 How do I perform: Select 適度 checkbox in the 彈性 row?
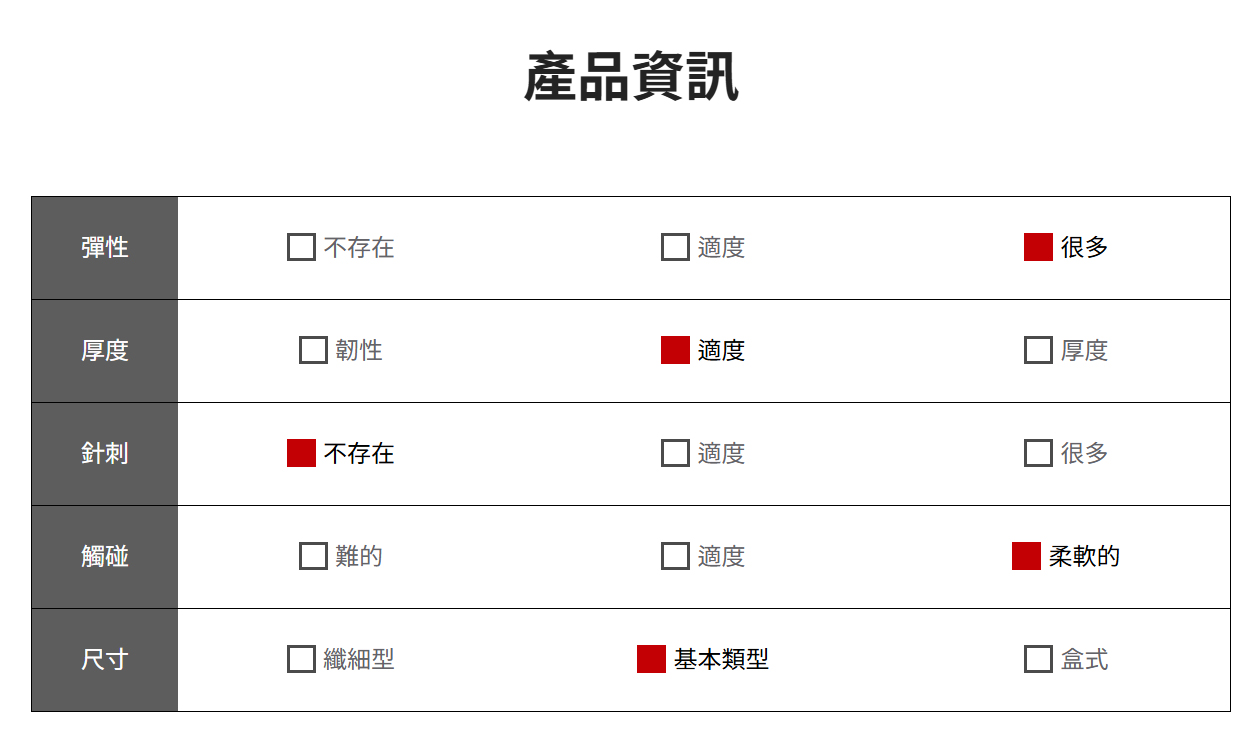point(675,247)
